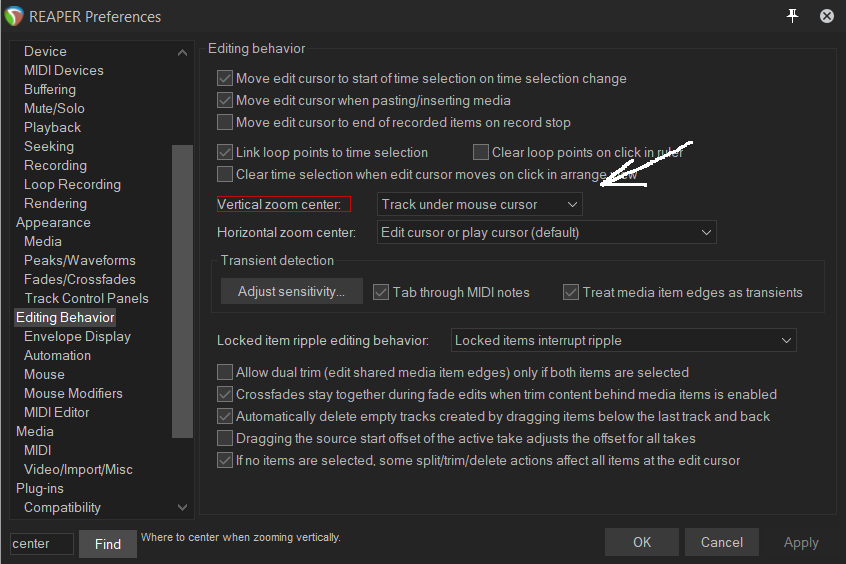
Task: Select Rendering category
Action: (x=55, y=203)
